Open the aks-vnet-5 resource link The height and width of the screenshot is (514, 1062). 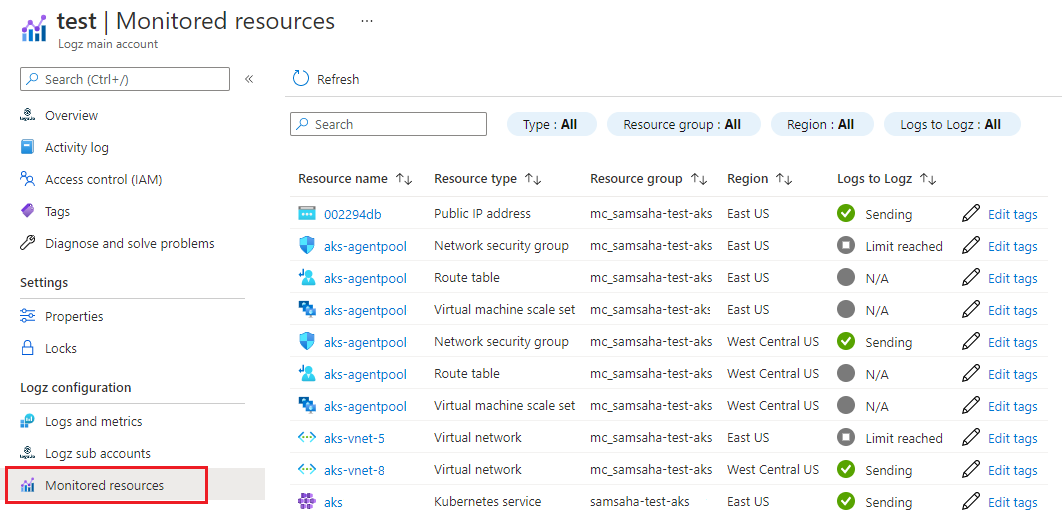click(354, 438)
